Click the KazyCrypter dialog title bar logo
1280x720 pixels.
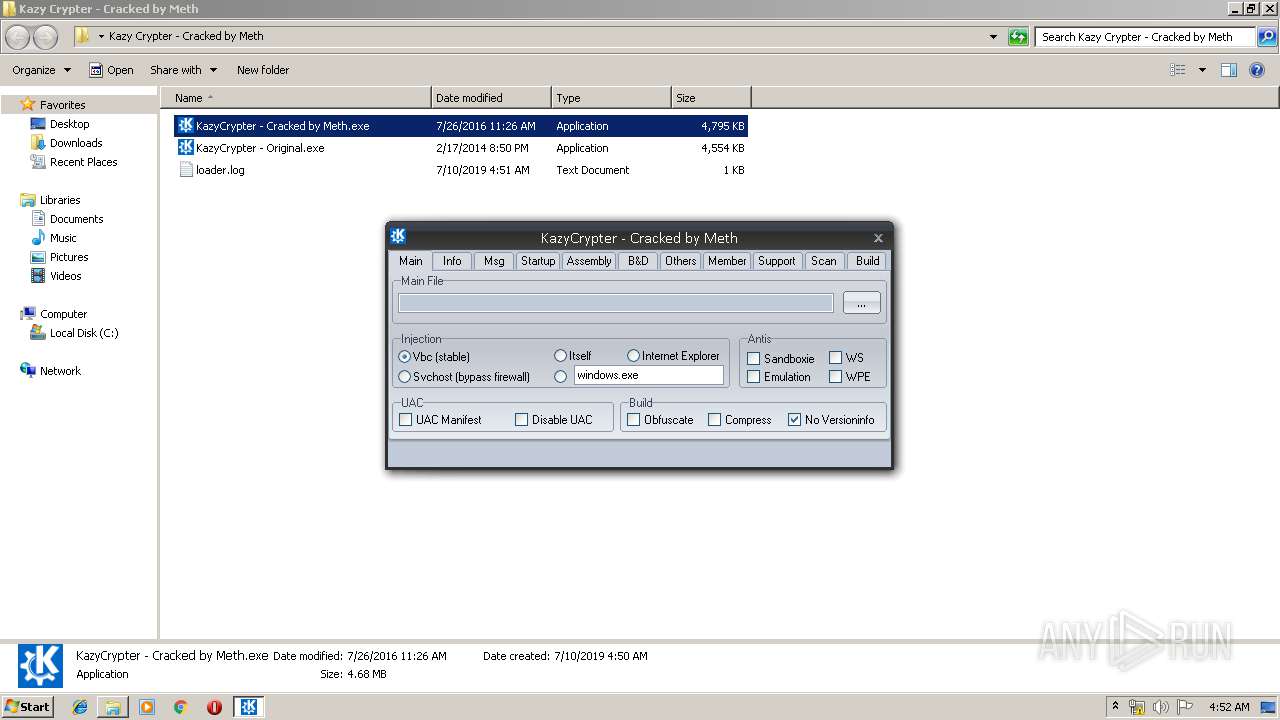398,237
